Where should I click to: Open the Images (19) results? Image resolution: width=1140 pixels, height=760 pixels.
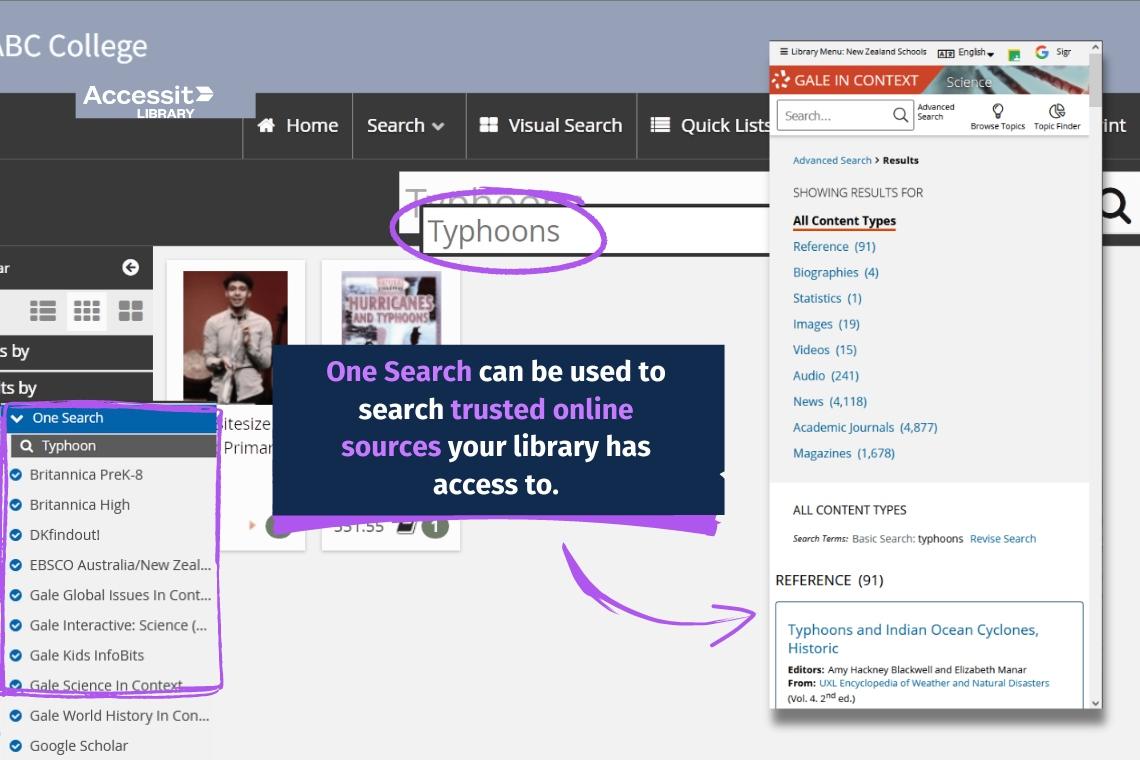pos(826,324)
